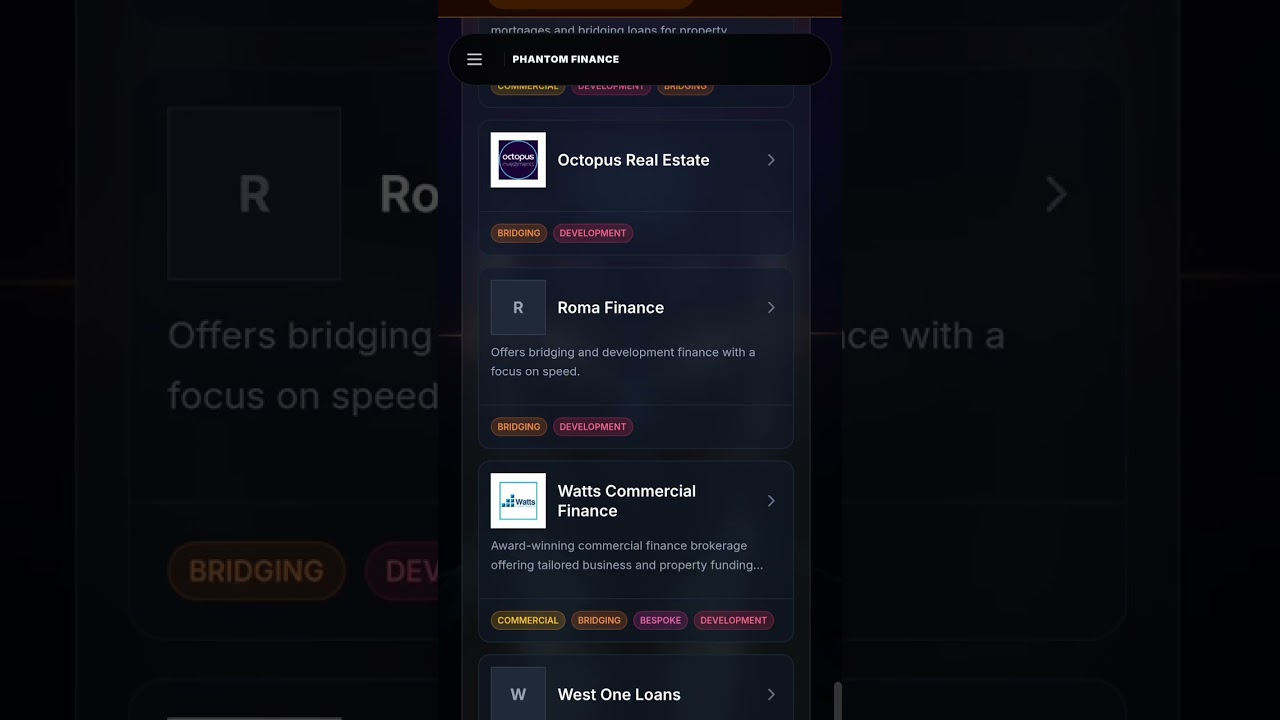
Task: Click the Roma Finance R avatar
Action: (x=518, y=307)
